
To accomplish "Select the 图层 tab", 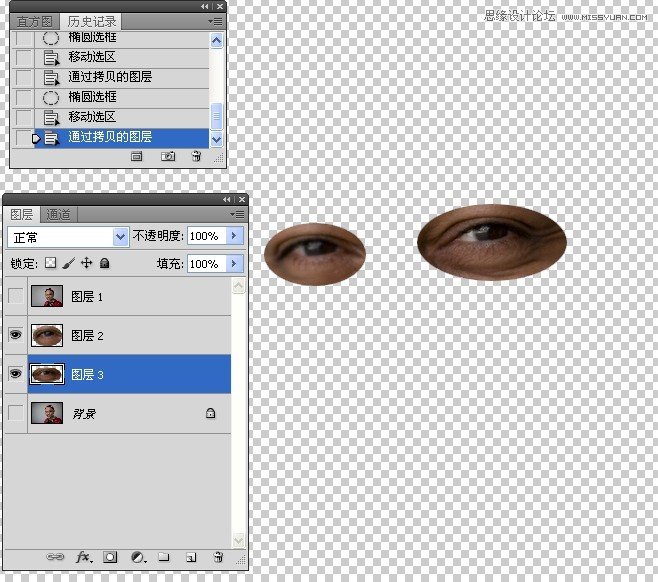I will [22, 214].
